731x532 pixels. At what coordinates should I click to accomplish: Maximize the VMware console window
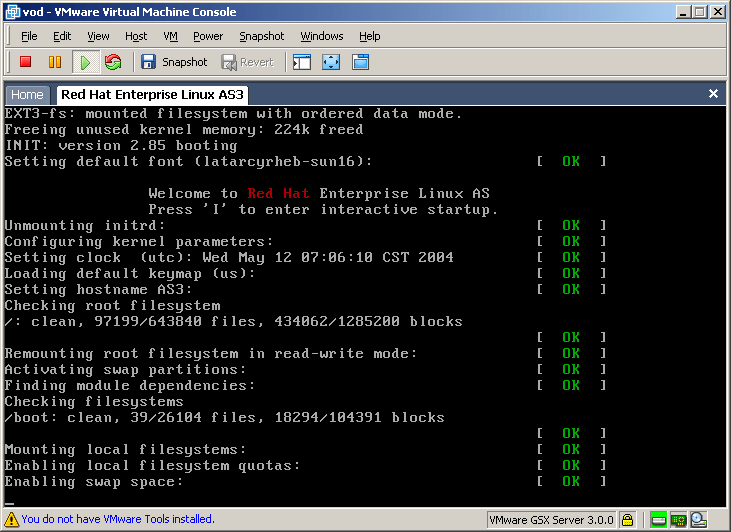click(700, 12)
